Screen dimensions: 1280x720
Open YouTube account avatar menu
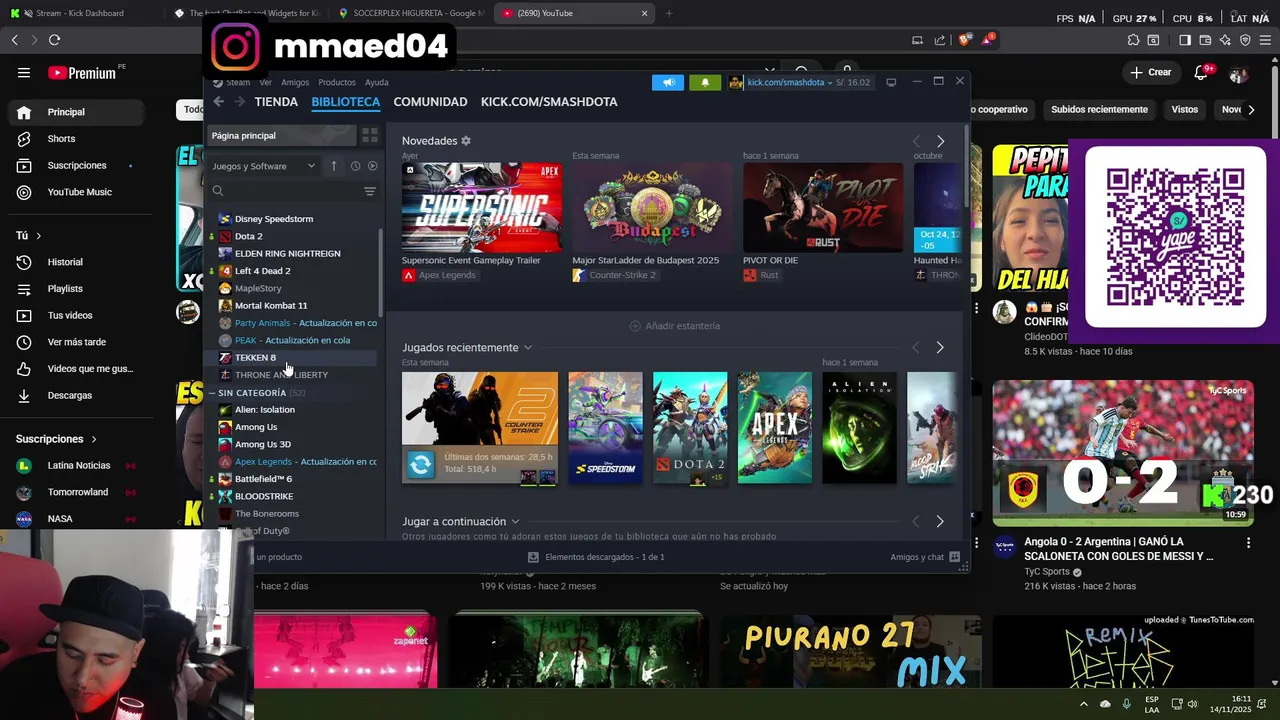1239,73
